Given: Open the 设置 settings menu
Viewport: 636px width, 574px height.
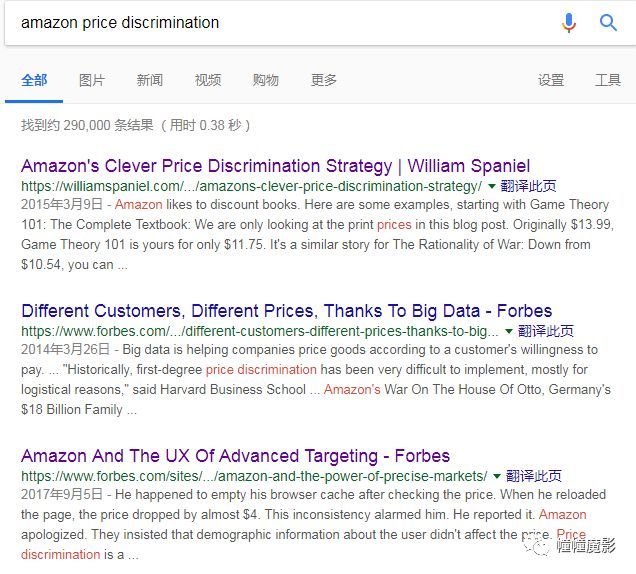Looking at the screenshot, I should [x=551, y=80].
